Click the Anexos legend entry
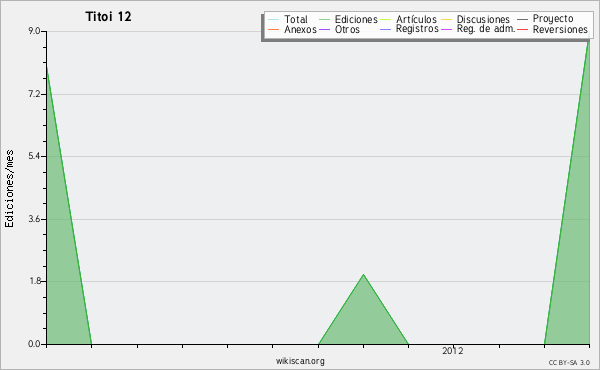 292,29
